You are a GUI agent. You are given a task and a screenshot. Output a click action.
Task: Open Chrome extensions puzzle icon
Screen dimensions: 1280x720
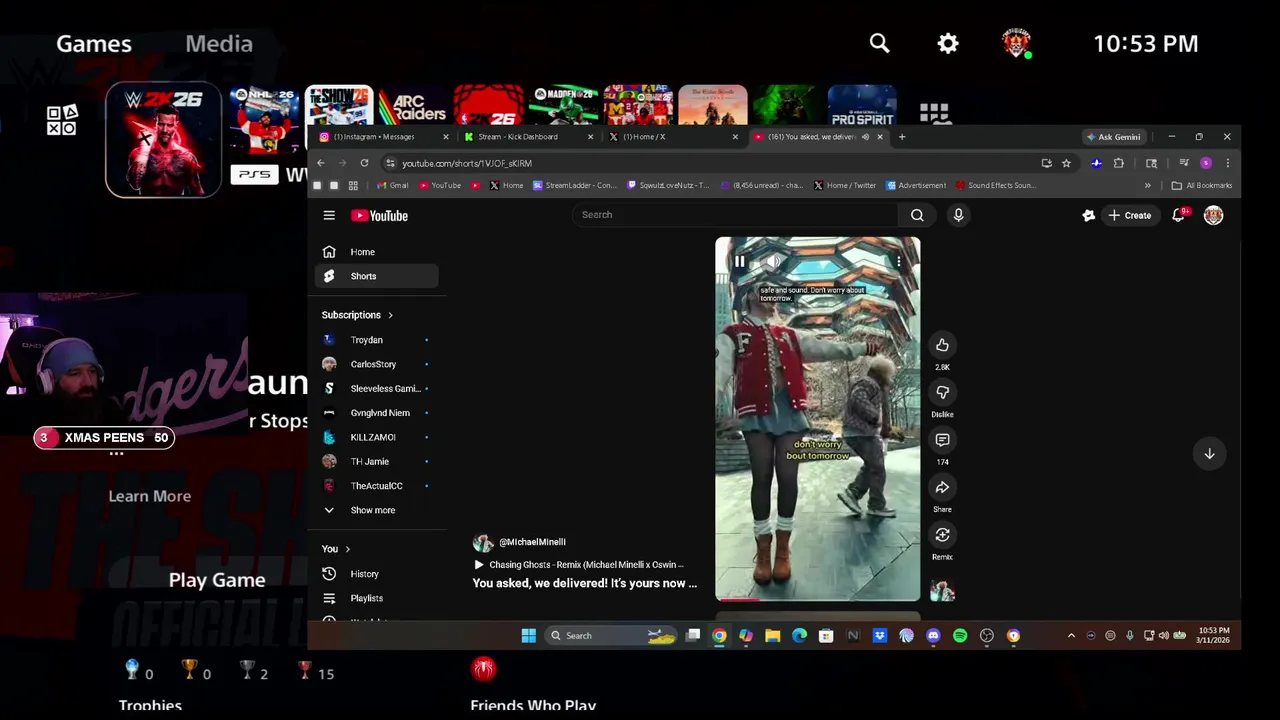pos(1119,163)
